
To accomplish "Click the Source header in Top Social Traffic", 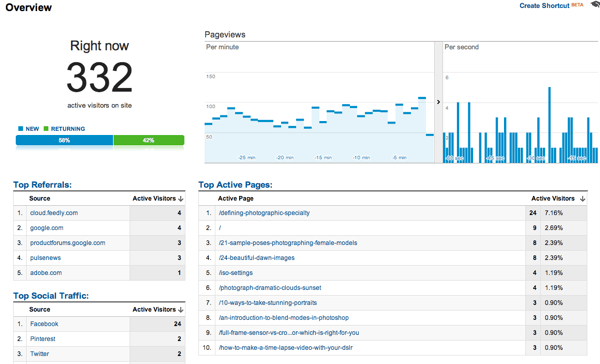I will pyautogui.click(x=40, y=310).
